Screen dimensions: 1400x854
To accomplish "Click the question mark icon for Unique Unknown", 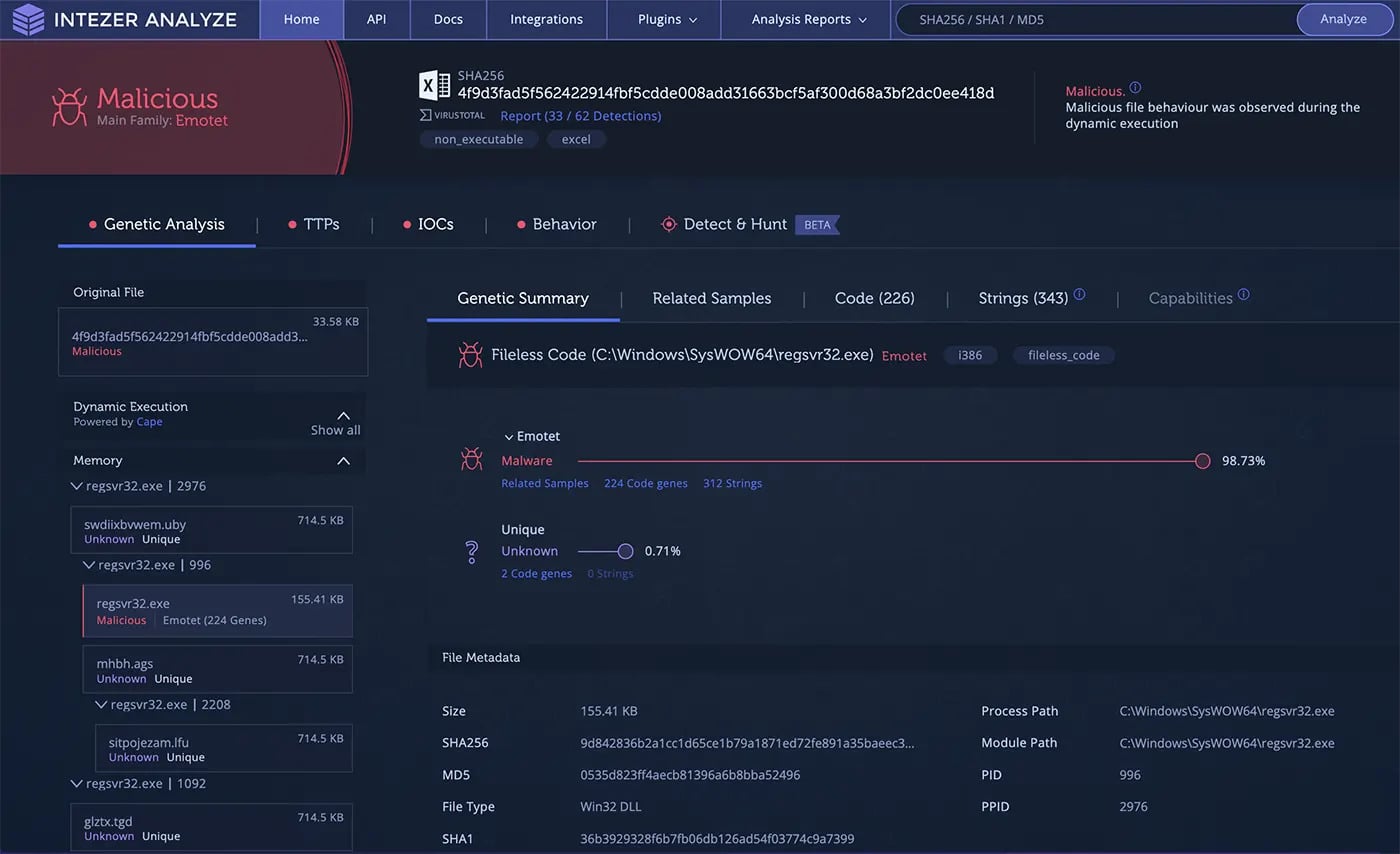I will tap(472, 552).
